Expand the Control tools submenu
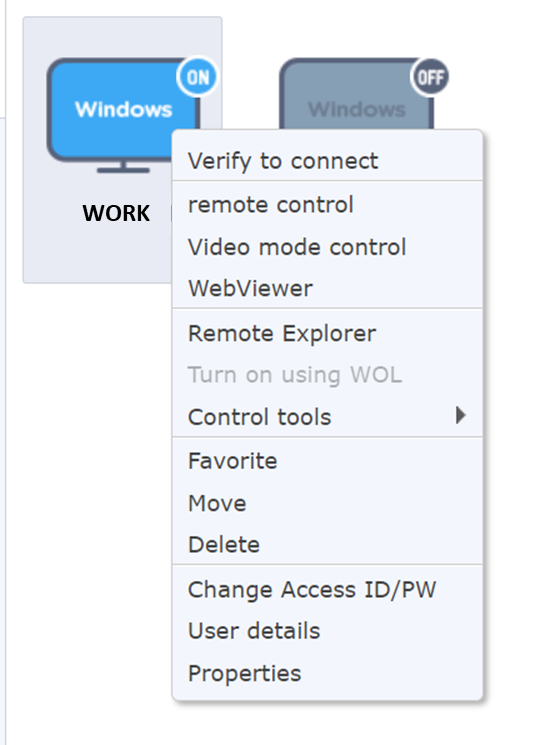This screenshot has width=545, height=745. (328, 417)
